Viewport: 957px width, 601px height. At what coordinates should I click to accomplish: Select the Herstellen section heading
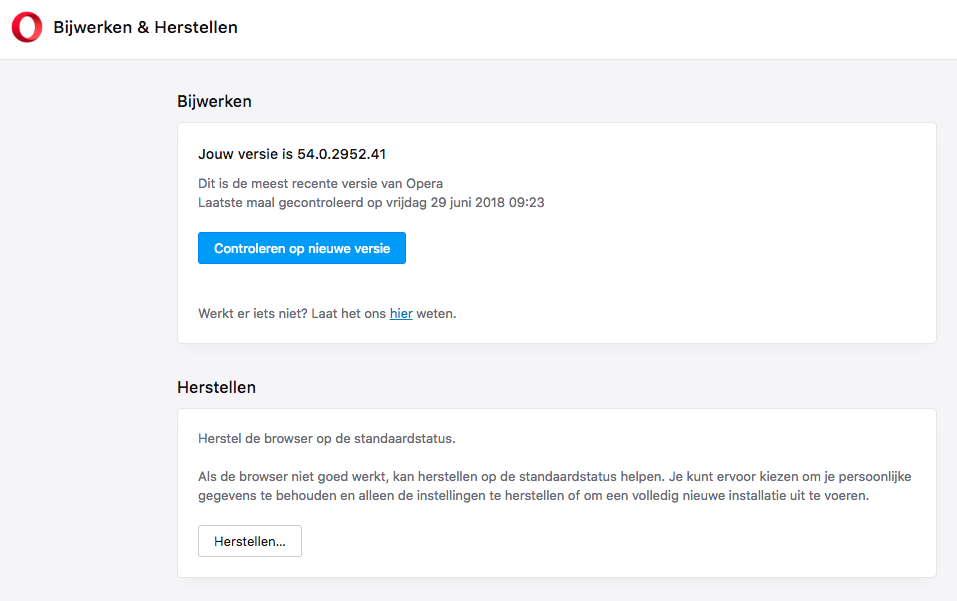pyautogui.click(x=216, y=387)
